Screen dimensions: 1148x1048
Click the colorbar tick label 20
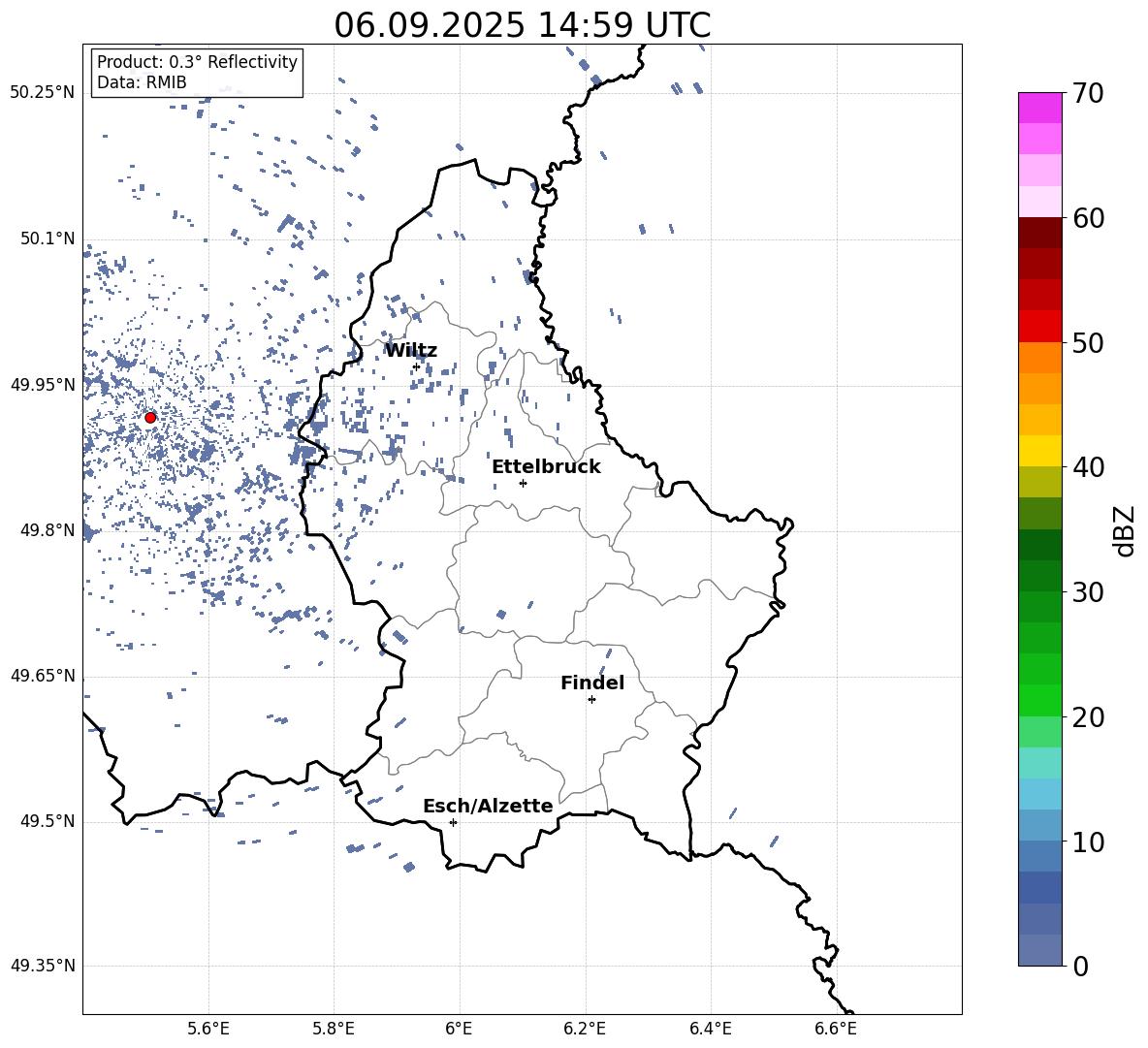point(1088,717)
